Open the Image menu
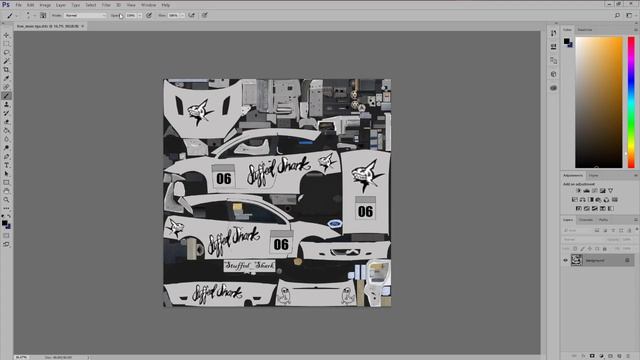 45,5
